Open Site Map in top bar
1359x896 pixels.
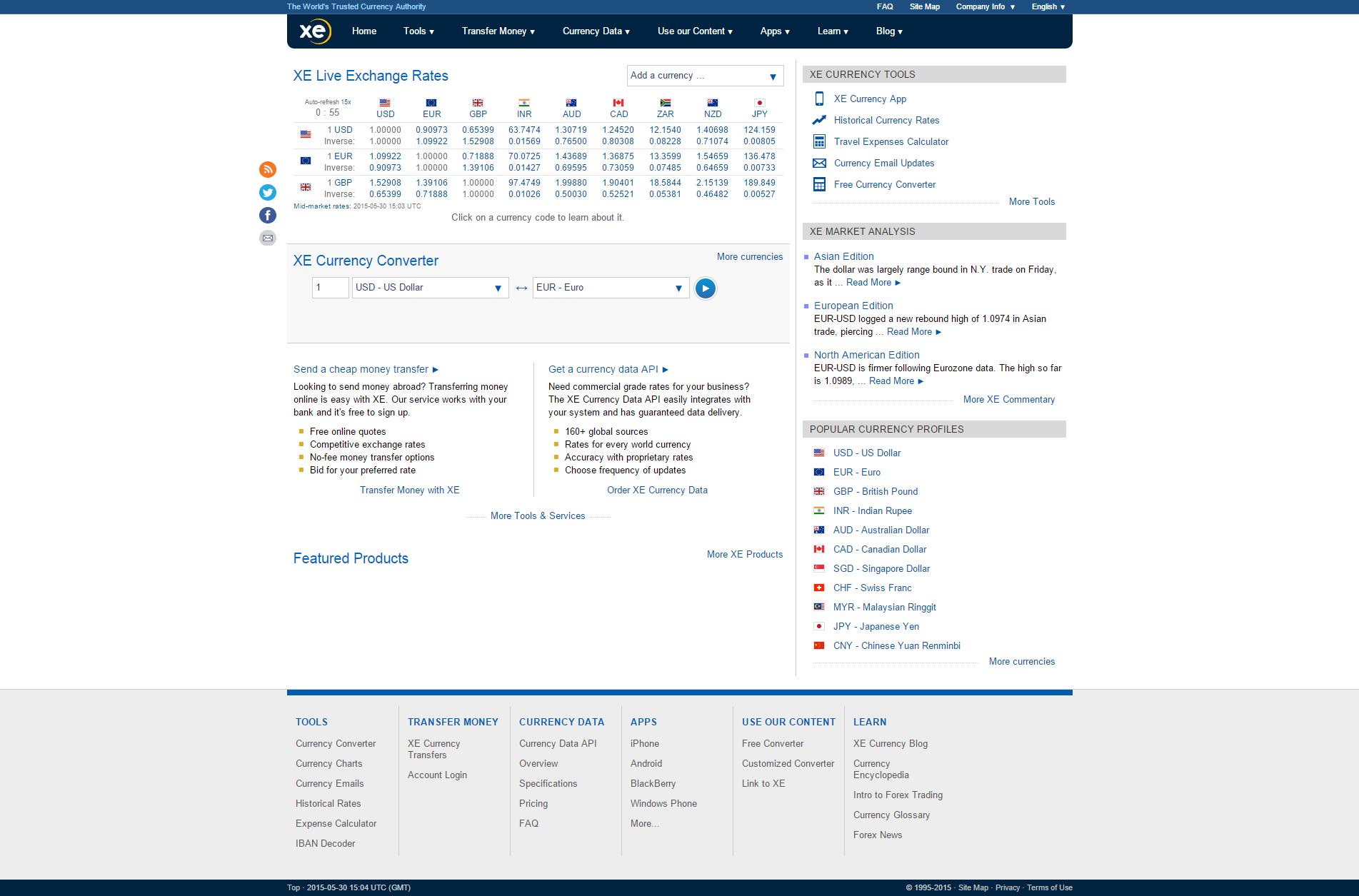925,6
